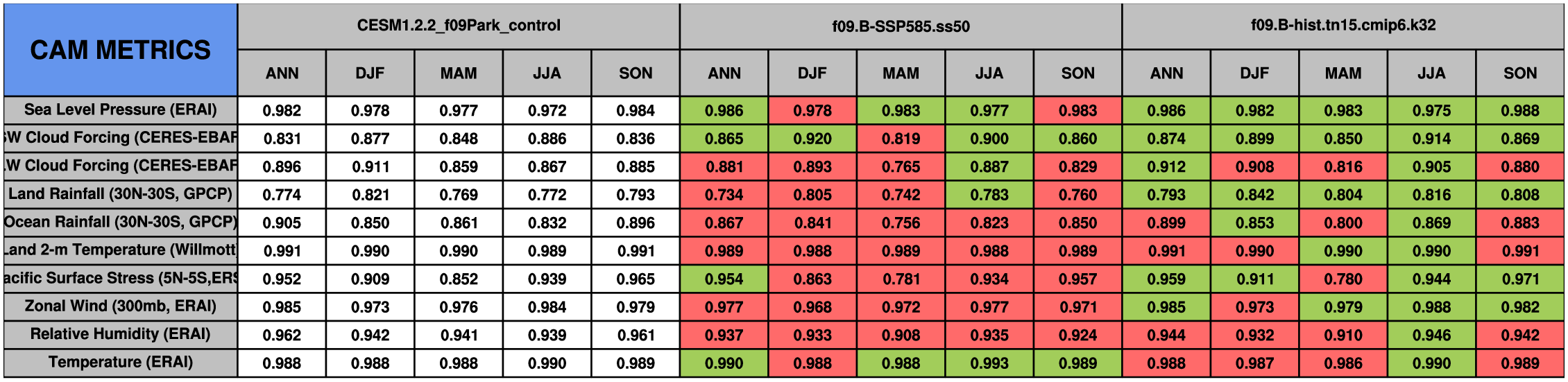Screen dimensions: 1568x382
Task: Click the Zonal Wind (300mb, ERAI) row label
Action: click(120, 306)
